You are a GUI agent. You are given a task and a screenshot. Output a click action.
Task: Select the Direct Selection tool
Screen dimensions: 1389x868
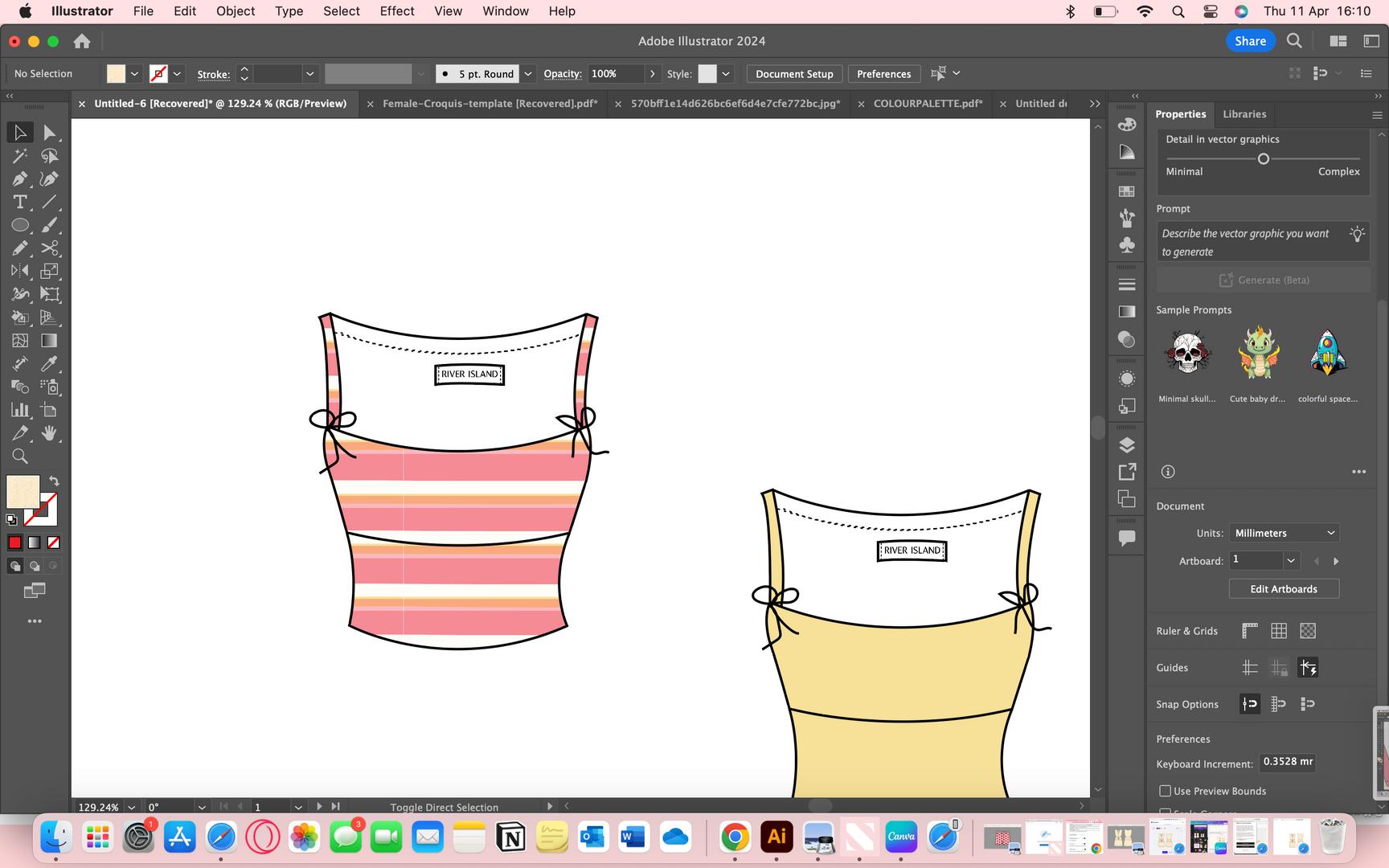tap(50, 133)
